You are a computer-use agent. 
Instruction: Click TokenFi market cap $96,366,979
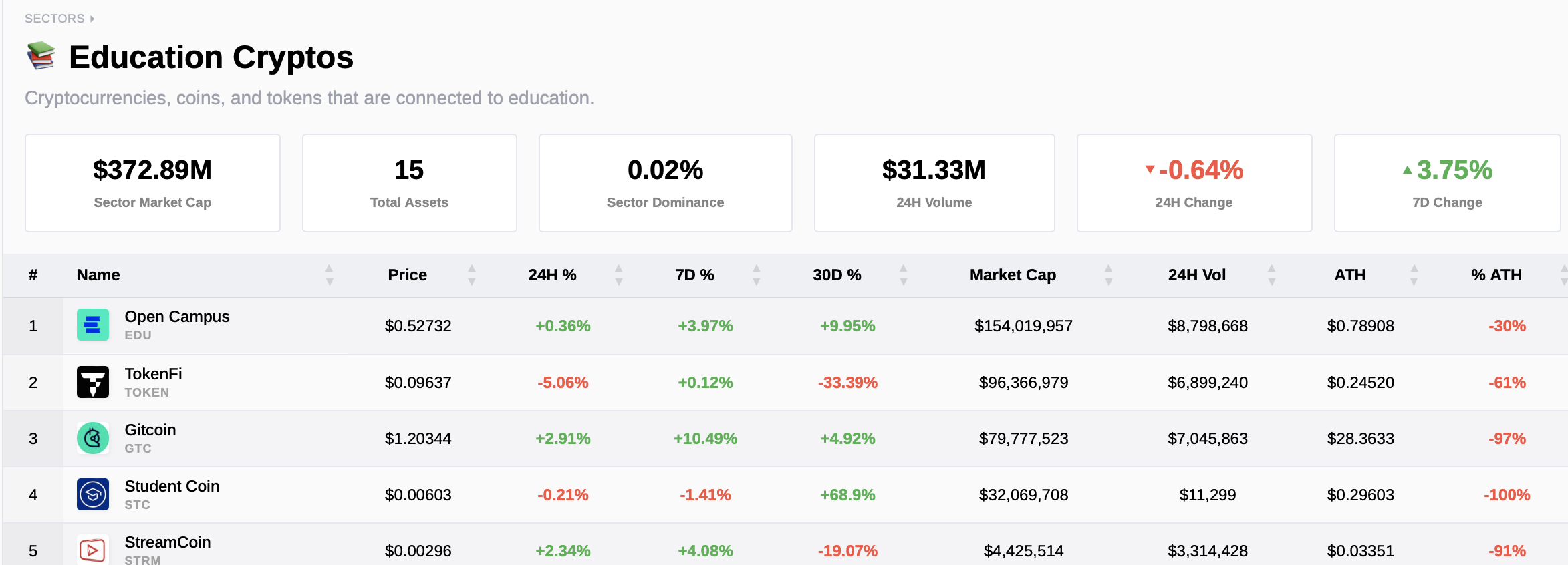tap(1023, 383)
